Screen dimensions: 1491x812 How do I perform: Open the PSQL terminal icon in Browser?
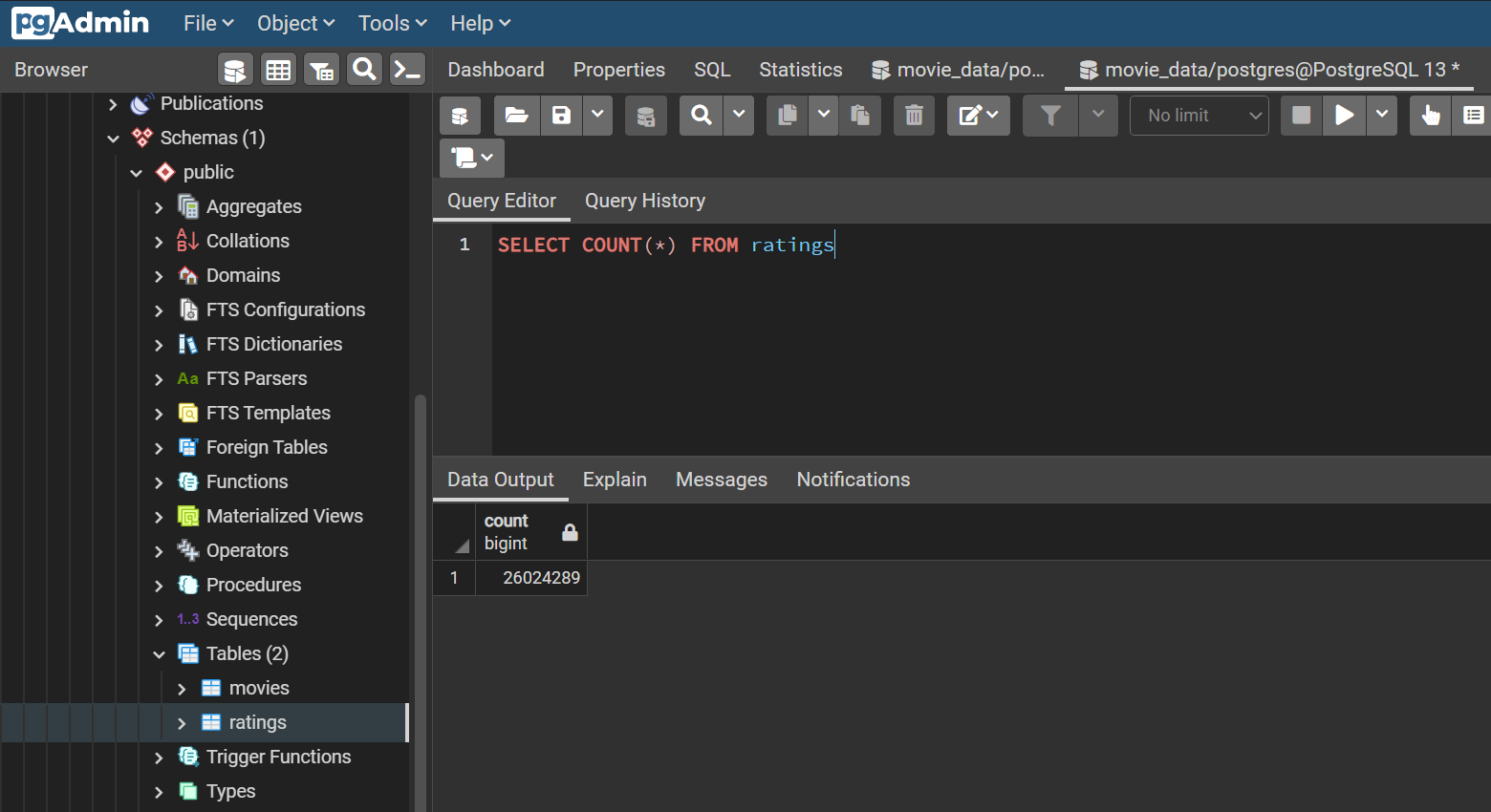(407, 70)
